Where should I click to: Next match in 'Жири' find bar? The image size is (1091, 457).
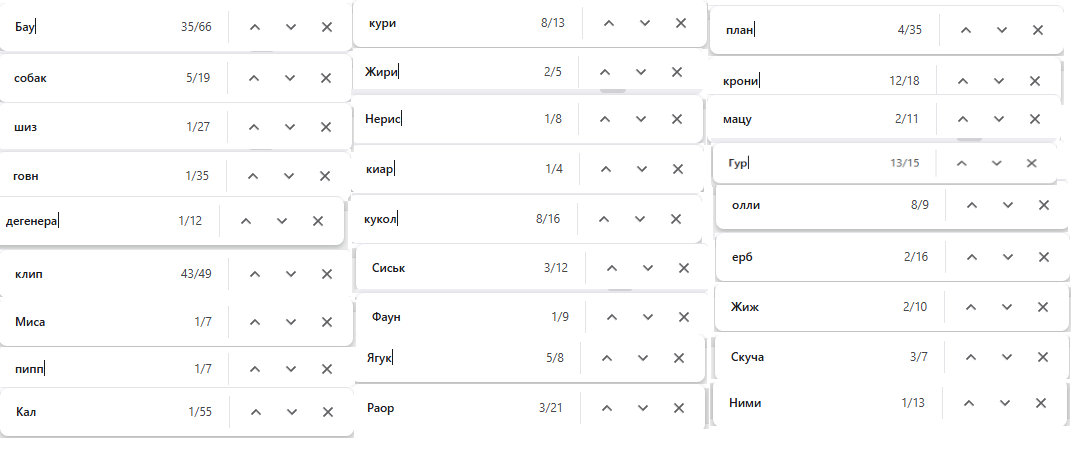pyautogui.click(x=640, y=72)
